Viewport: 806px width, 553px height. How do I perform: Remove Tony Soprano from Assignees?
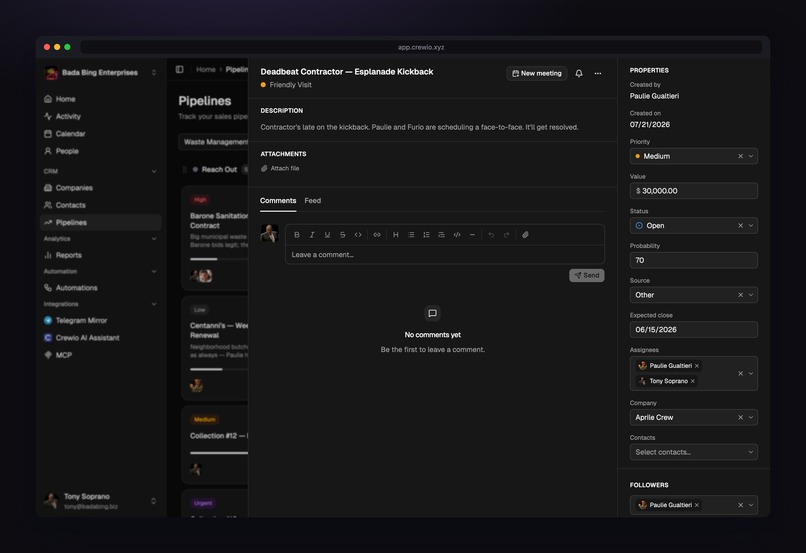693,381
